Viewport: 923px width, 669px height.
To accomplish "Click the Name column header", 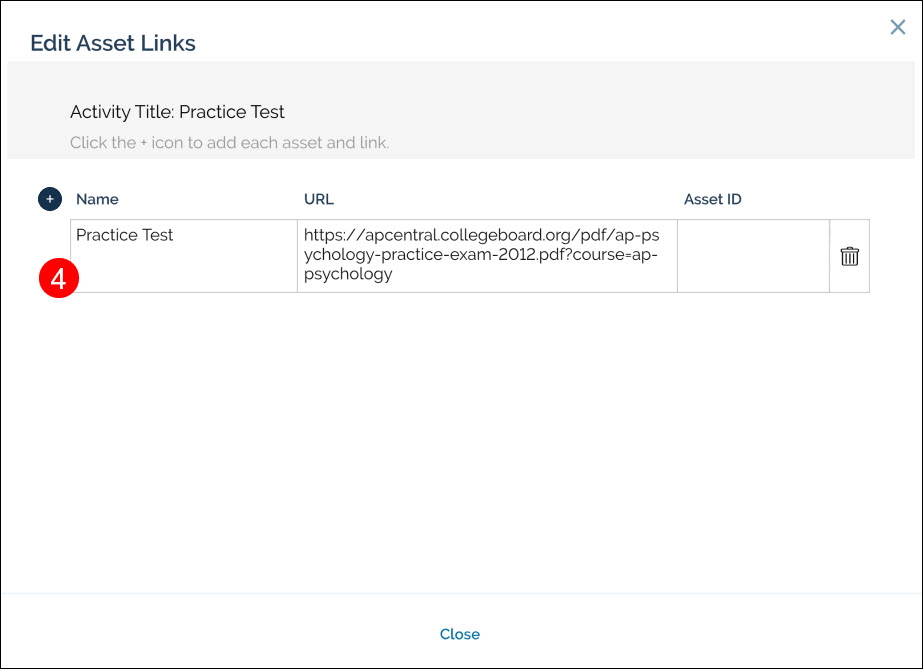I will pyautogui.click(x=97, y=199).
